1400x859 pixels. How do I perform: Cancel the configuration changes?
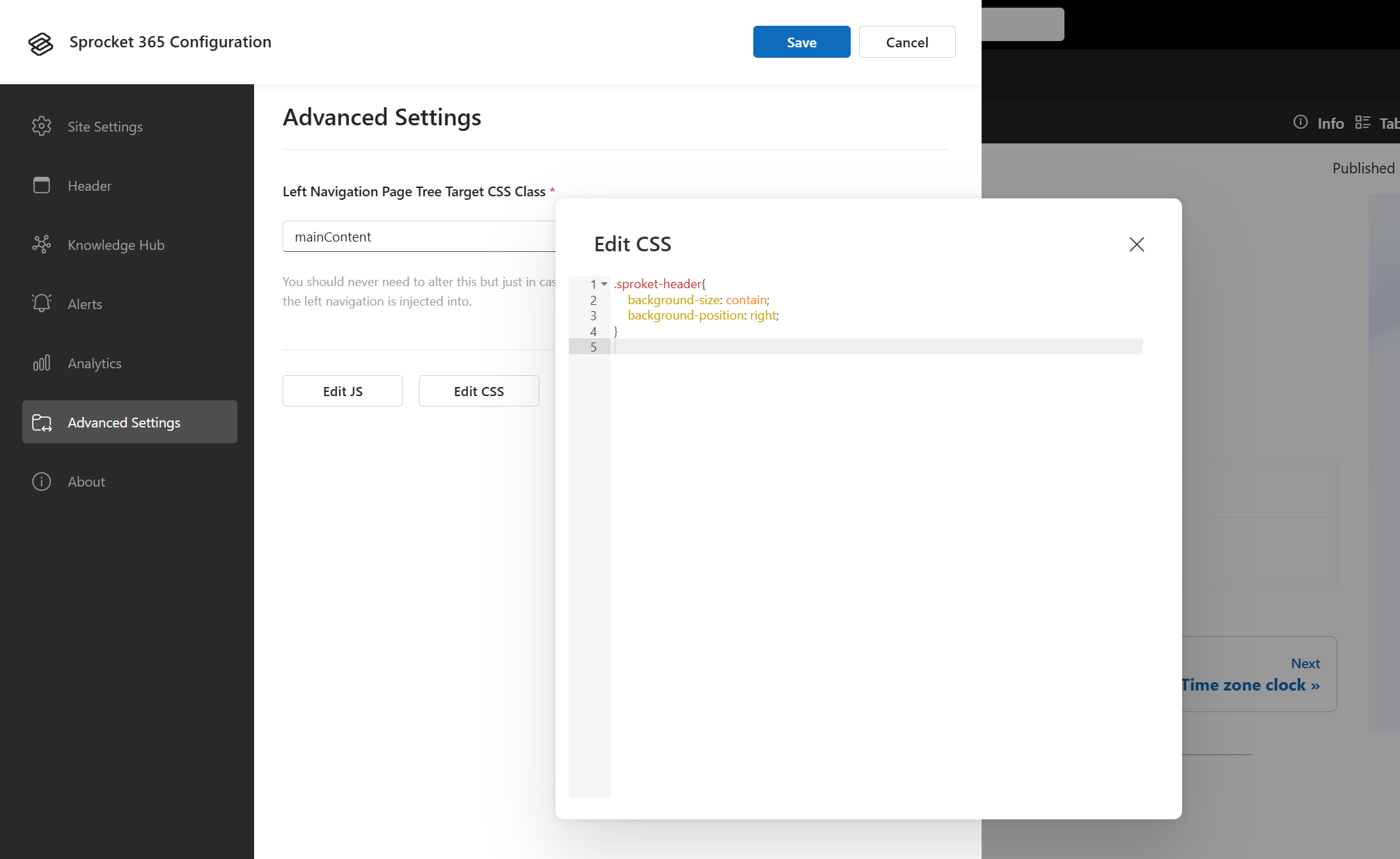coord(907,42)
